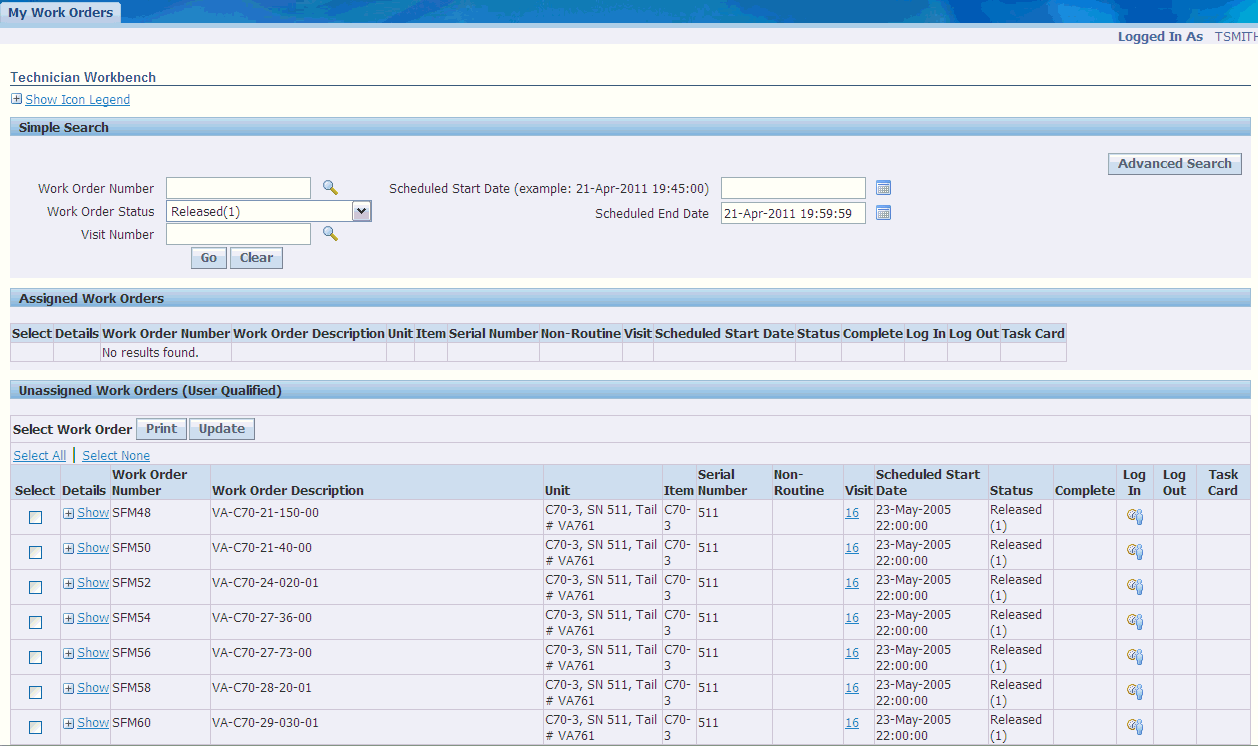This screenshot has height=746, width=1258.
Task: Show details for work order SFM56
Action: coord(86,653)
